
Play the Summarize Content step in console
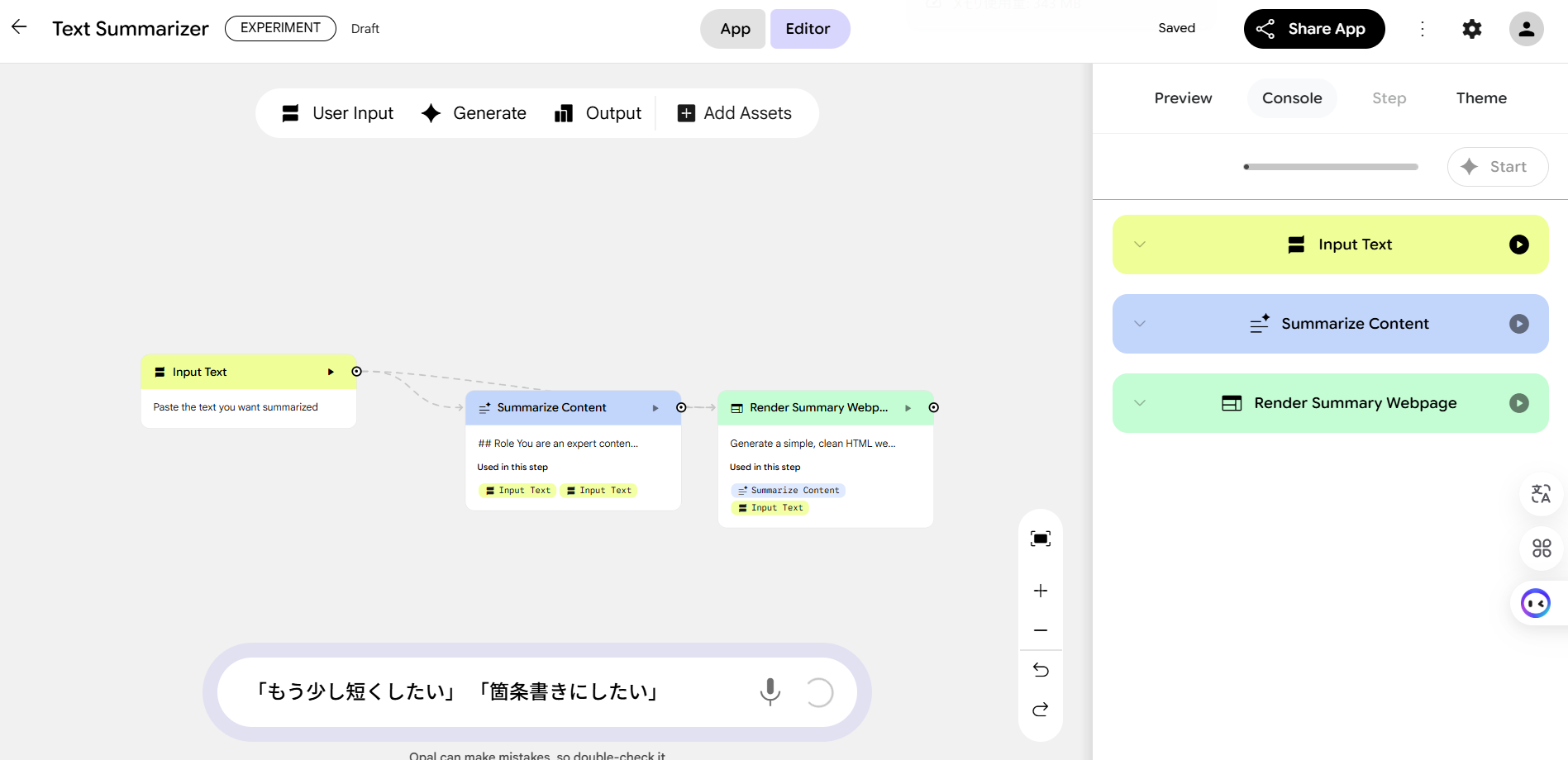click(x=1519, y=324)
